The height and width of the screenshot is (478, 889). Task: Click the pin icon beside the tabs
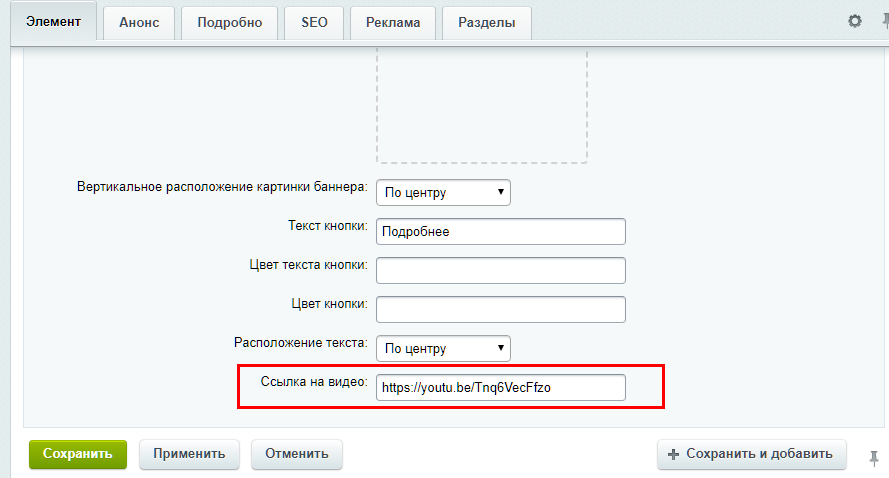tap(884, 21)
